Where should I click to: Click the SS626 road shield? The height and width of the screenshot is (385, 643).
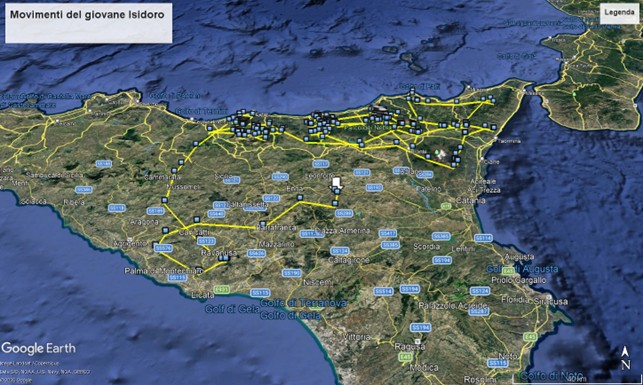[x=256, y=254]
